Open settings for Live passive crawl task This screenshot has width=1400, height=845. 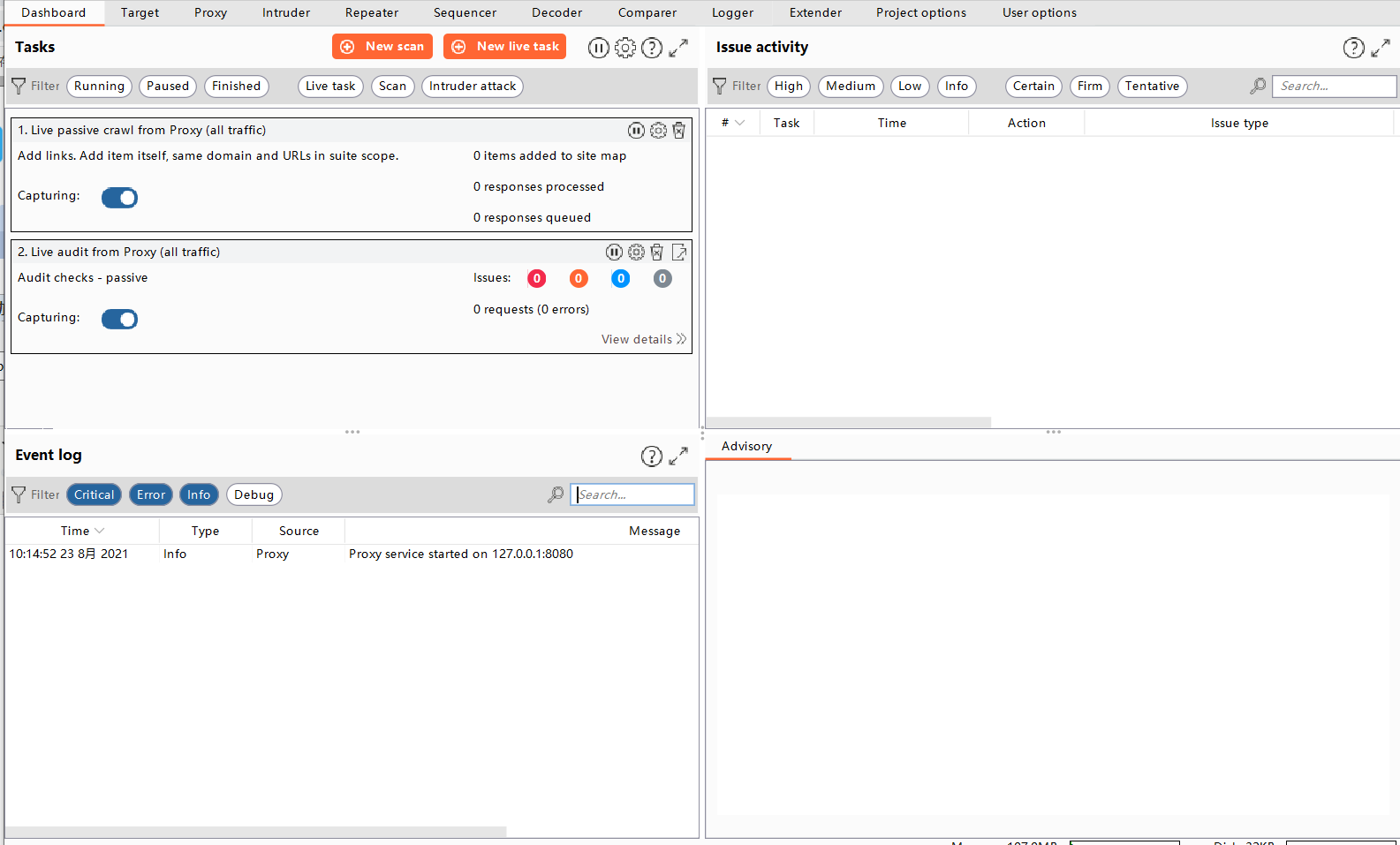click(658, 131)
